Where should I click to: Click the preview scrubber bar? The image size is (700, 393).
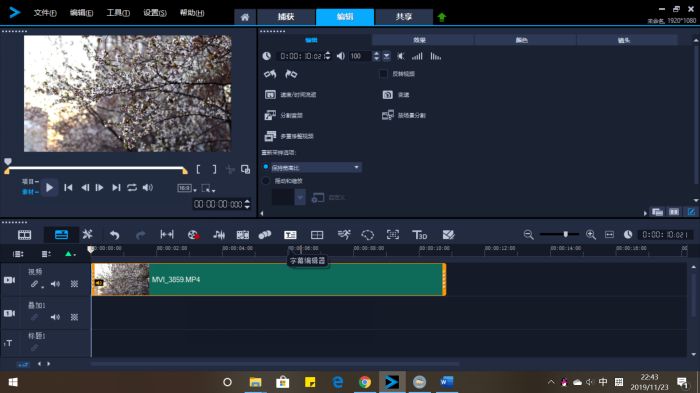pos(96,169)
